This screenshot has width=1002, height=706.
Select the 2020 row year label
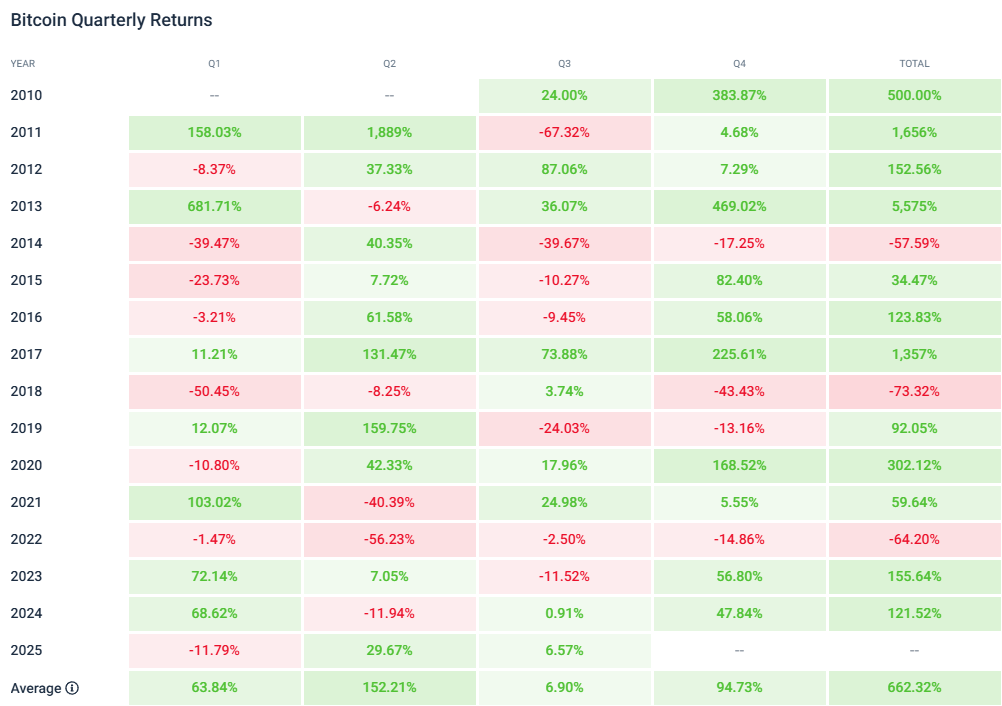pos(26,465)
